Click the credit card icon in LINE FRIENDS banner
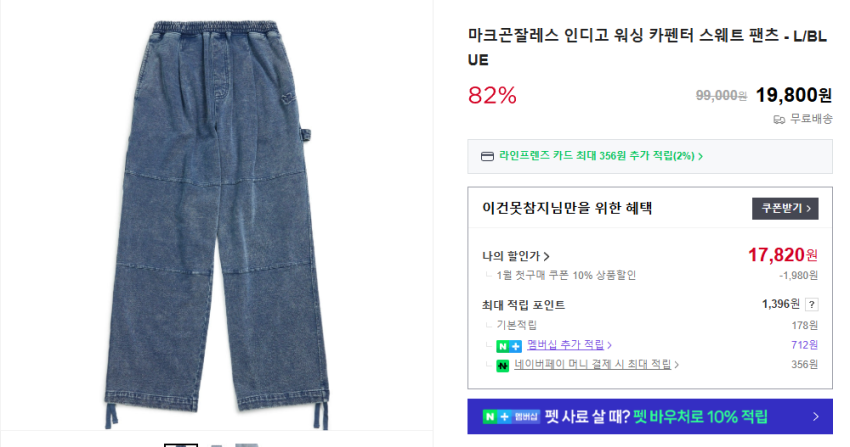Viewport: 850px width, 447px height. point(487,156)
